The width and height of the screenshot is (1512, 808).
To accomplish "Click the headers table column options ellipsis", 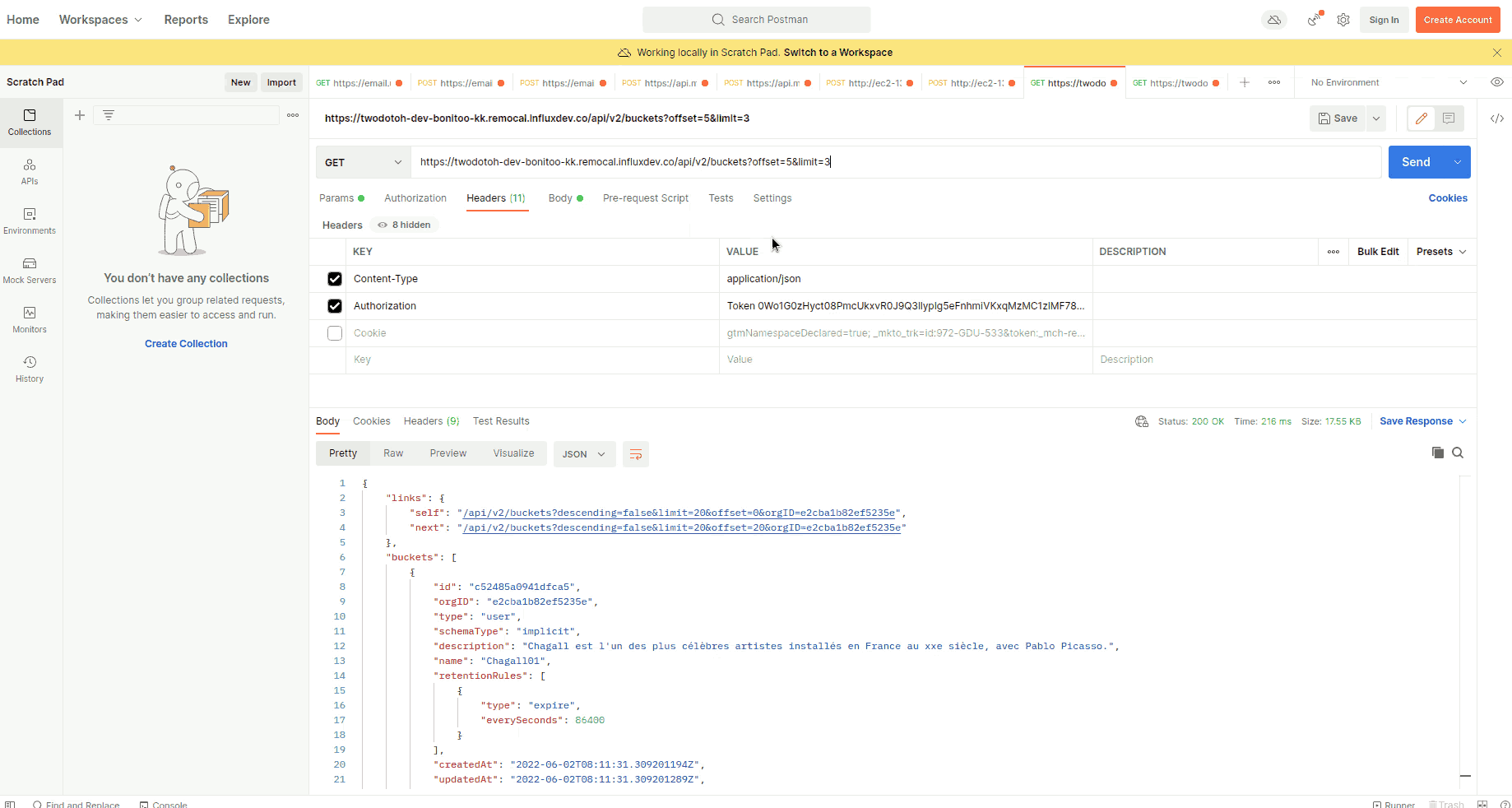I will coord(1333,252).
